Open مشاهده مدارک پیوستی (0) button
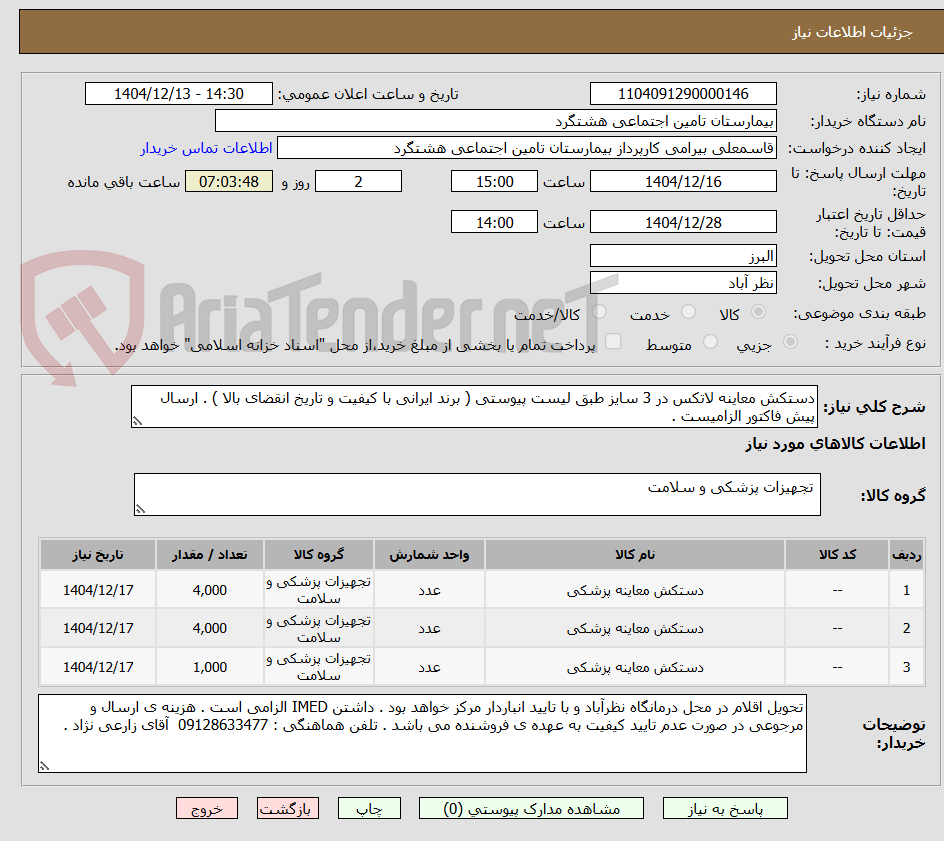This screenshot has width=944, height=841. [531, 808]
